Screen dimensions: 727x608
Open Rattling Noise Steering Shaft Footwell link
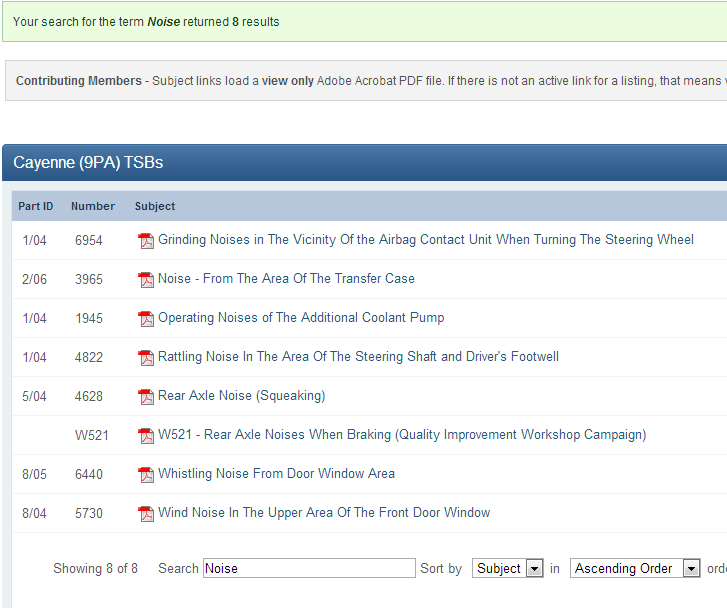(x=358, y=357)
